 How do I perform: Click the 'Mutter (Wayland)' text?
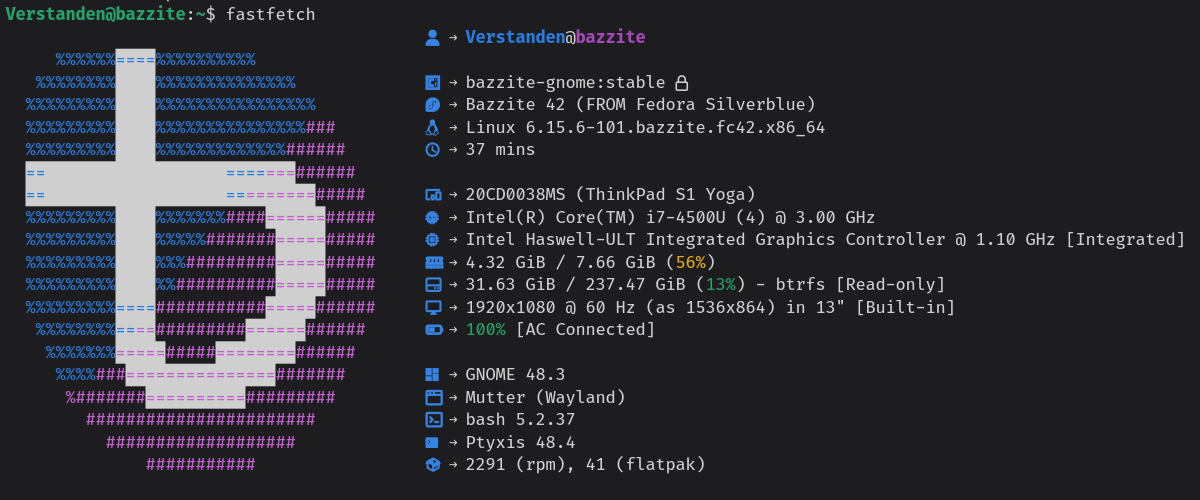coord(545,397)
